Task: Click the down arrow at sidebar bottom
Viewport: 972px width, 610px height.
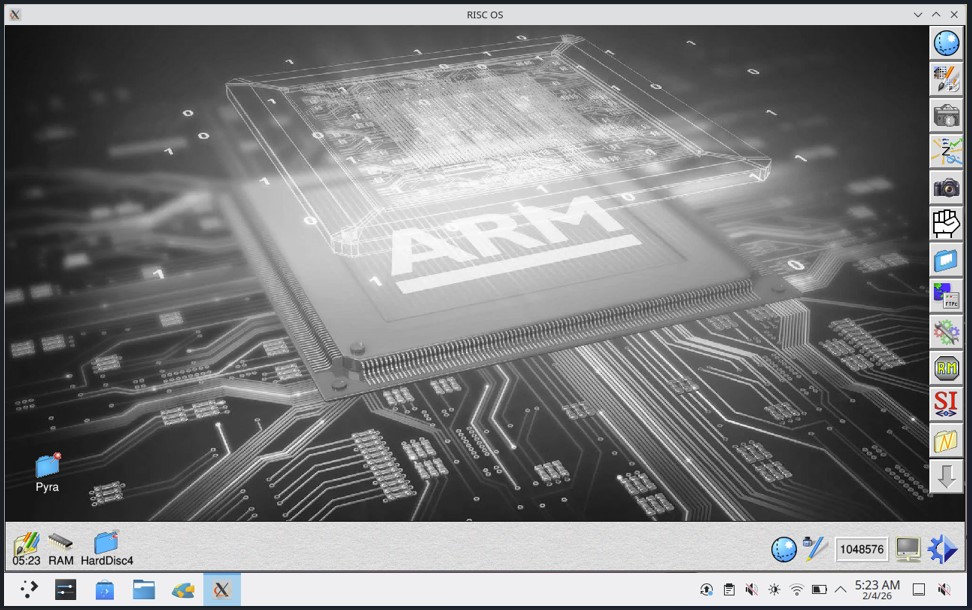Action: 946,475
